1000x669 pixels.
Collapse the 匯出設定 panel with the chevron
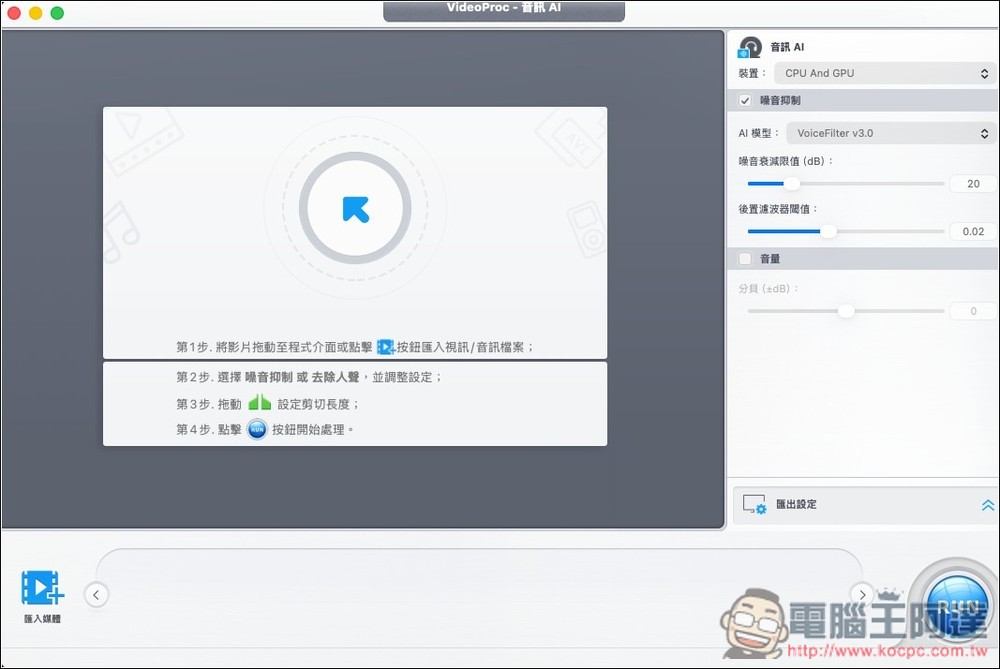click(x=987, y=504)
